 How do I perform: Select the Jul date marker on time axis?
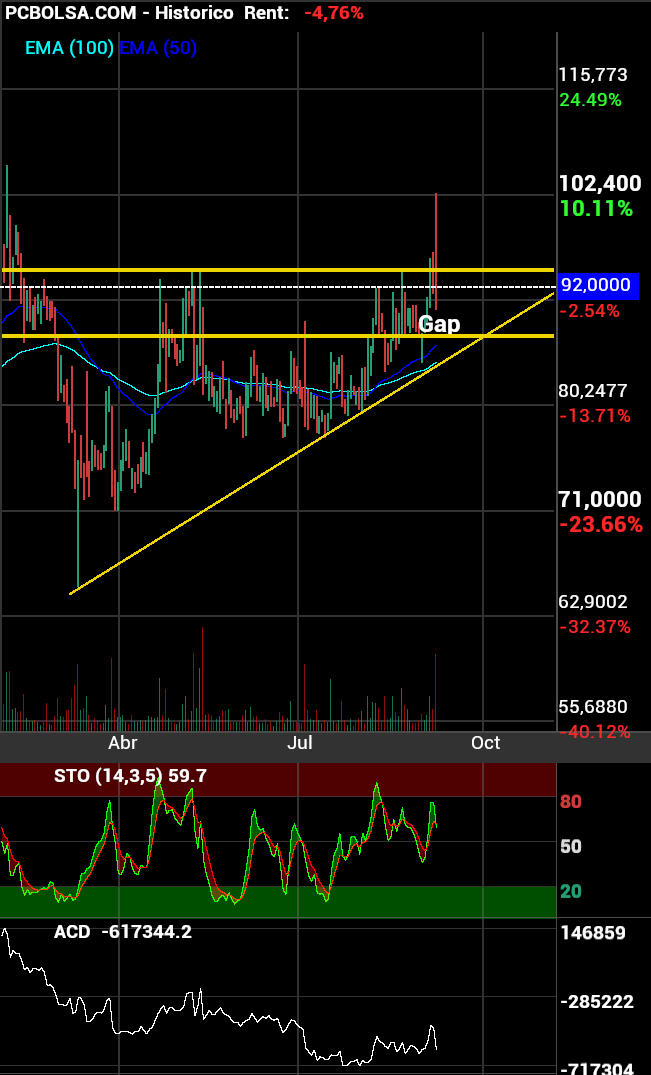tap(300, 743)
